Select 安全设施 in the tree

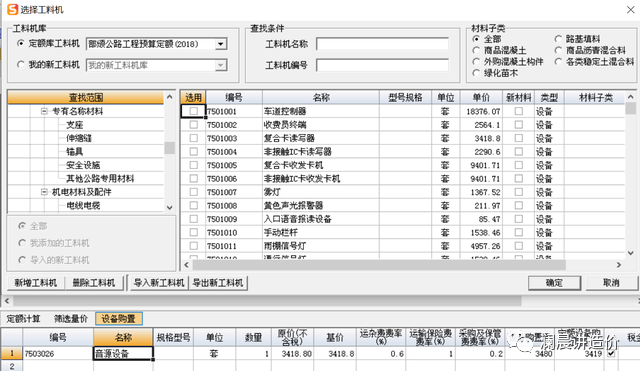pyautogui.click(x=83, y=165)
